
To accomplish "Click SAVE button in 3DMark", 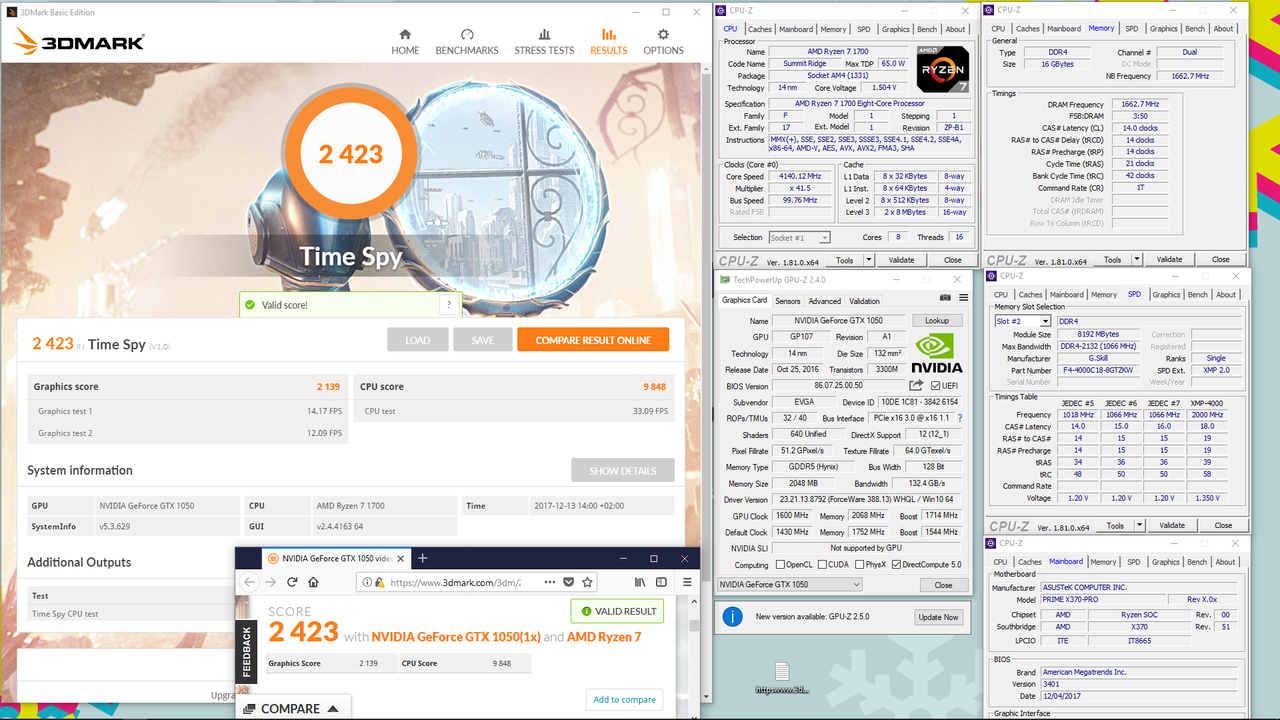I will click(483, 340).
